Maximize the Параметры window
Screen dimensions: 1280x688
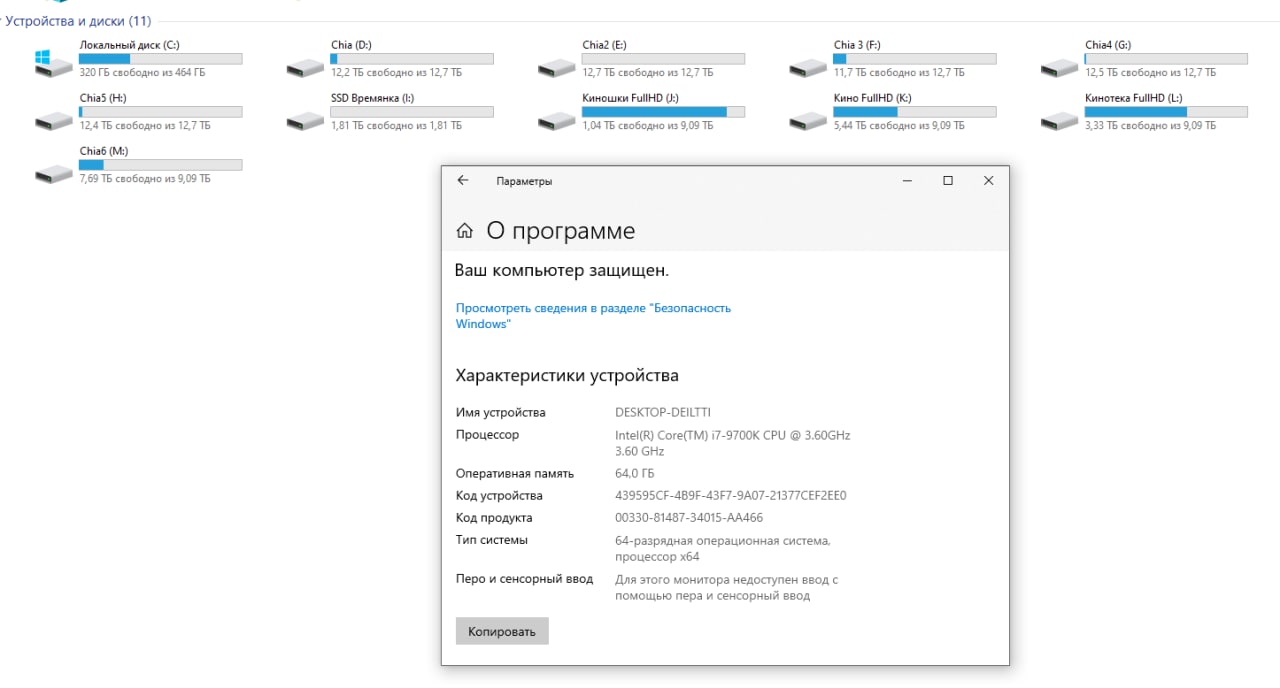coord(948,181)
